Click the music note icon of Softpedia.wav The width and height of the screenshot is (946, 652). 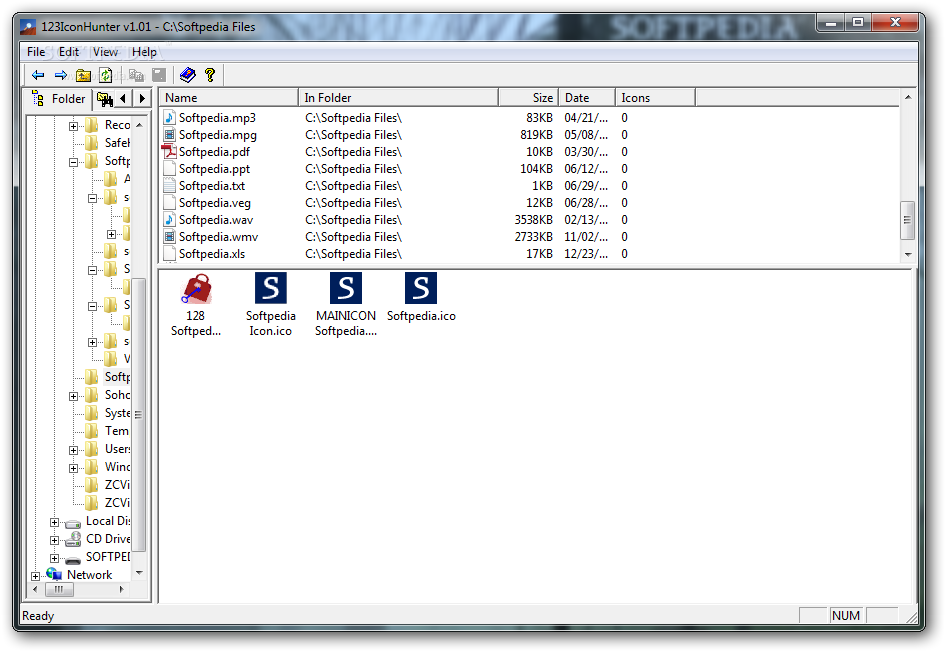[170, 220]
